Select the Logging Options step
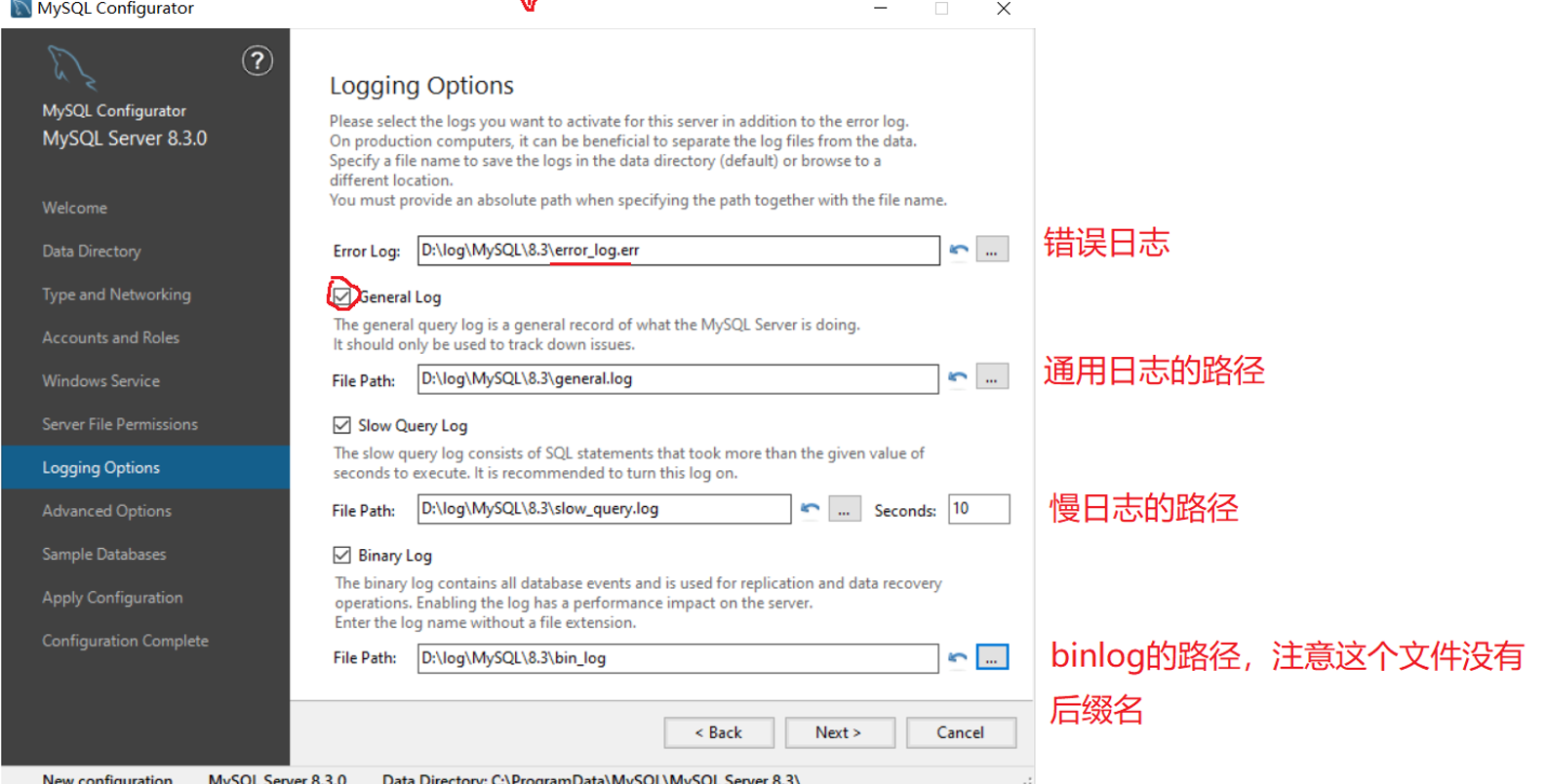This screenshot has height=784, width=1547. [145, 467]
